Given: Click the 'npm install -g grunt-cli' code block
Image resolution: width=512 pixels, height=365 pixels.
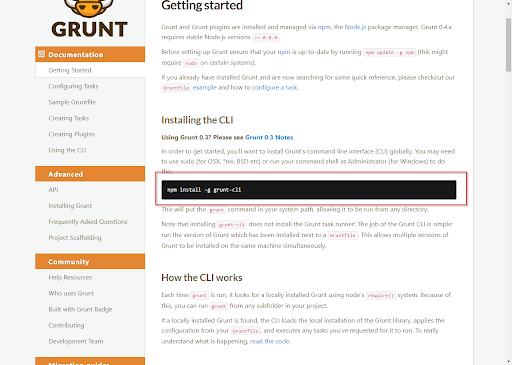Looking at the screenshot, I should coord(309,190).
